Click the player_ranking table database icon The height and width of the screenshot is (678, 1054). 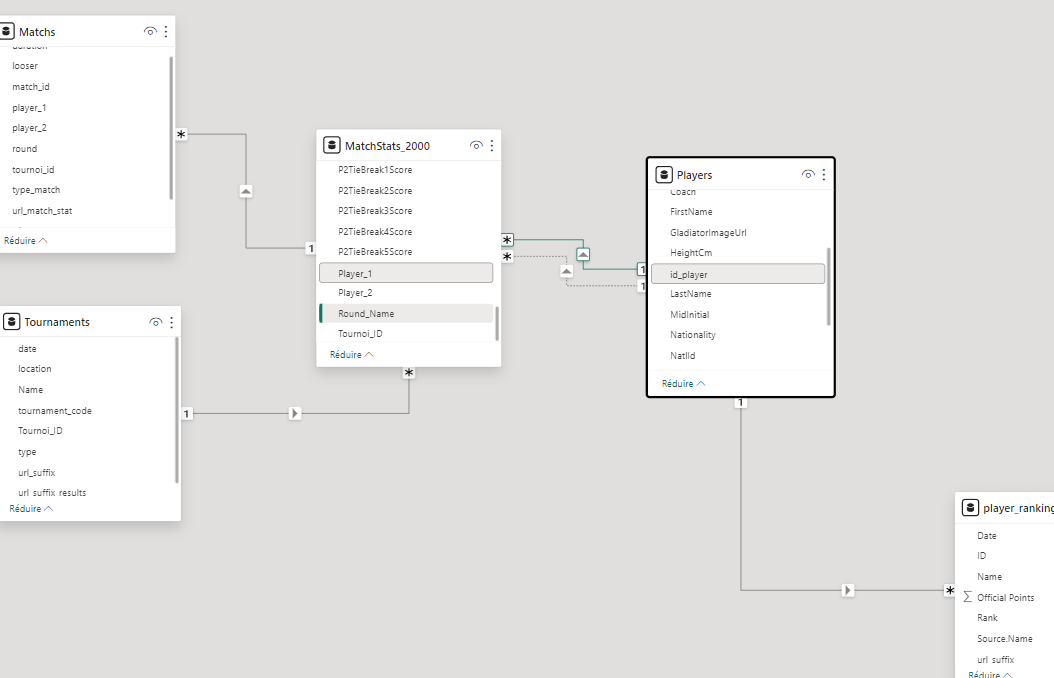[970, 507]
